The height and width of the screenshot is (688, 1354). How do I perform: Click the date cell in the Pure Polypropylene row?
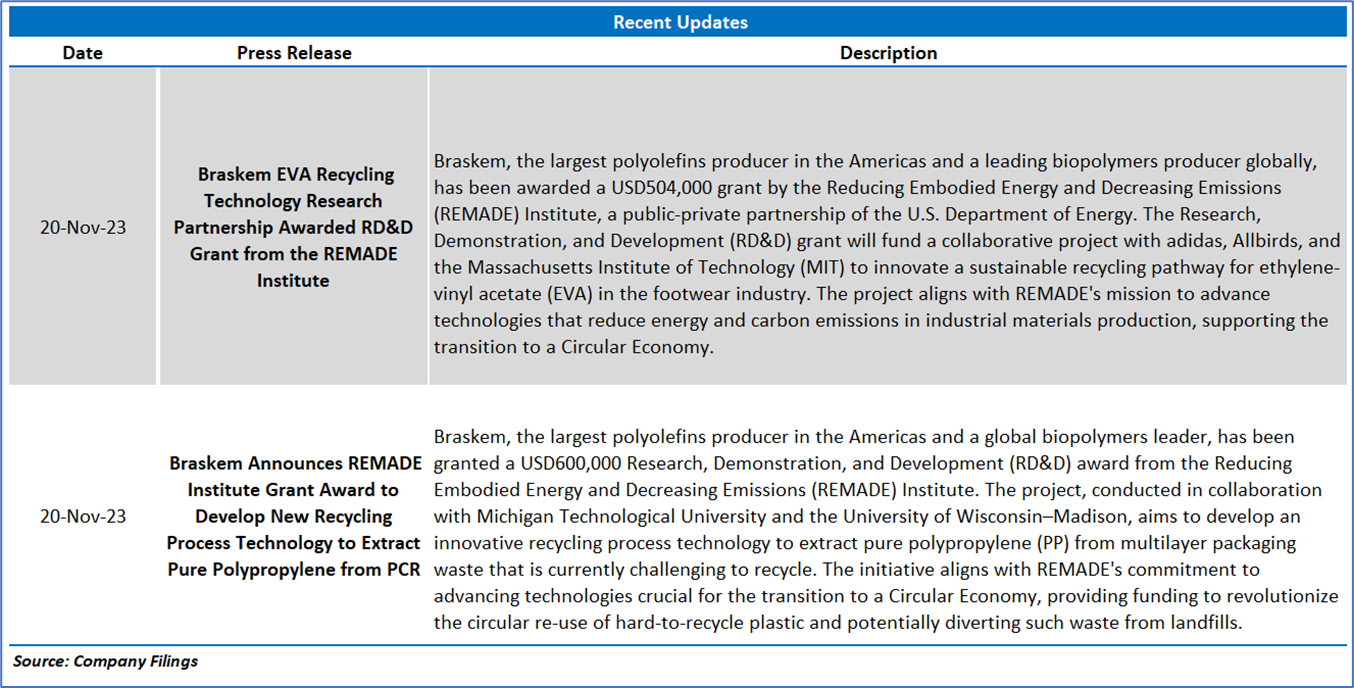click(83, 516)
